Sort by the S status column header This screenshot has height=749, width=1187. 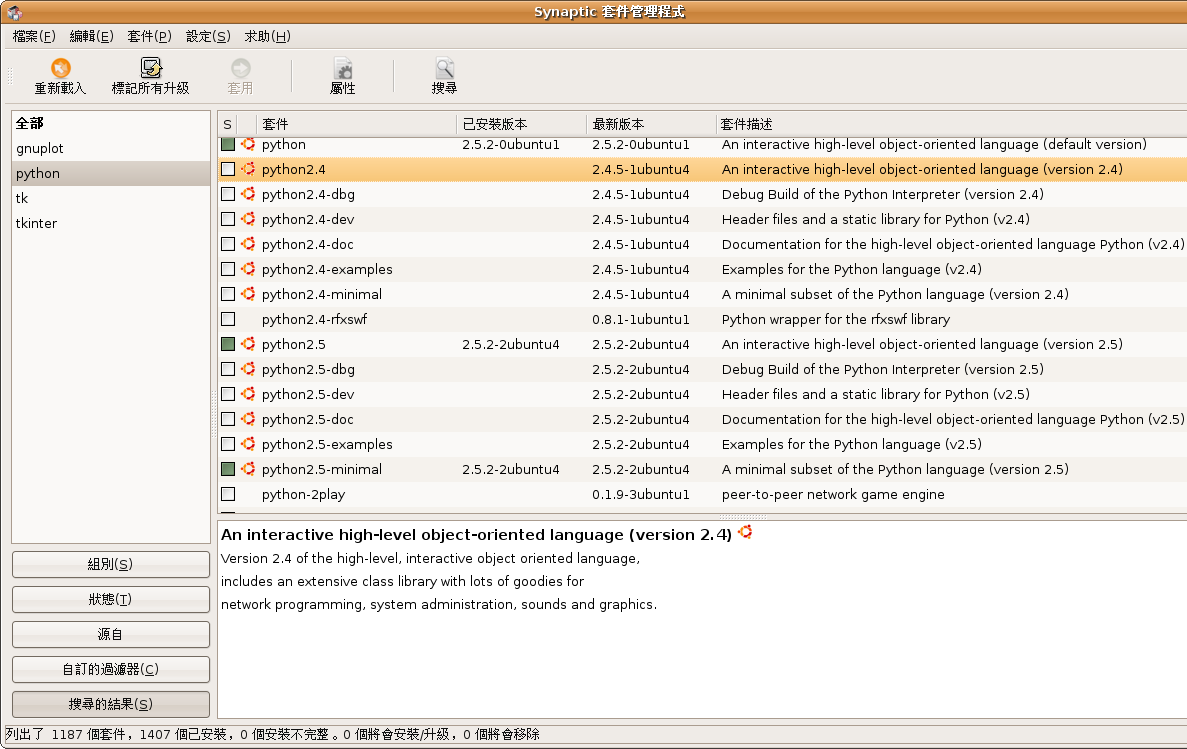[x=227, y=124]
